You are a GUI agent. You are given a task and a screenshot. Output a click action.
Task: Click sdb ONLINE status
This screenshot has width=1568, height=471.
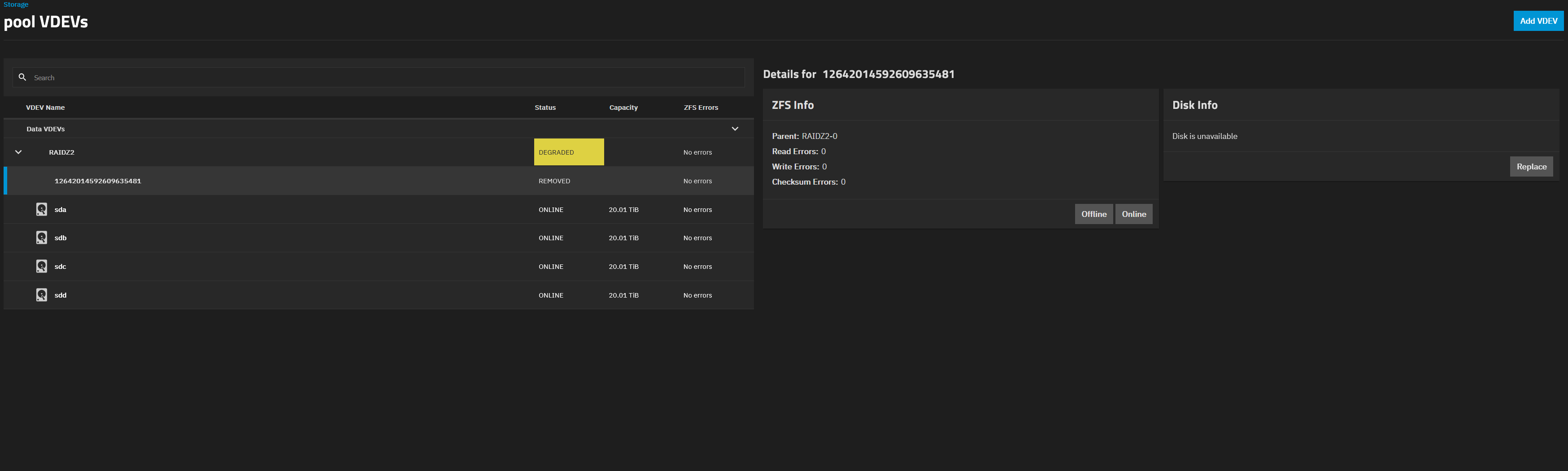coord(551,238)
